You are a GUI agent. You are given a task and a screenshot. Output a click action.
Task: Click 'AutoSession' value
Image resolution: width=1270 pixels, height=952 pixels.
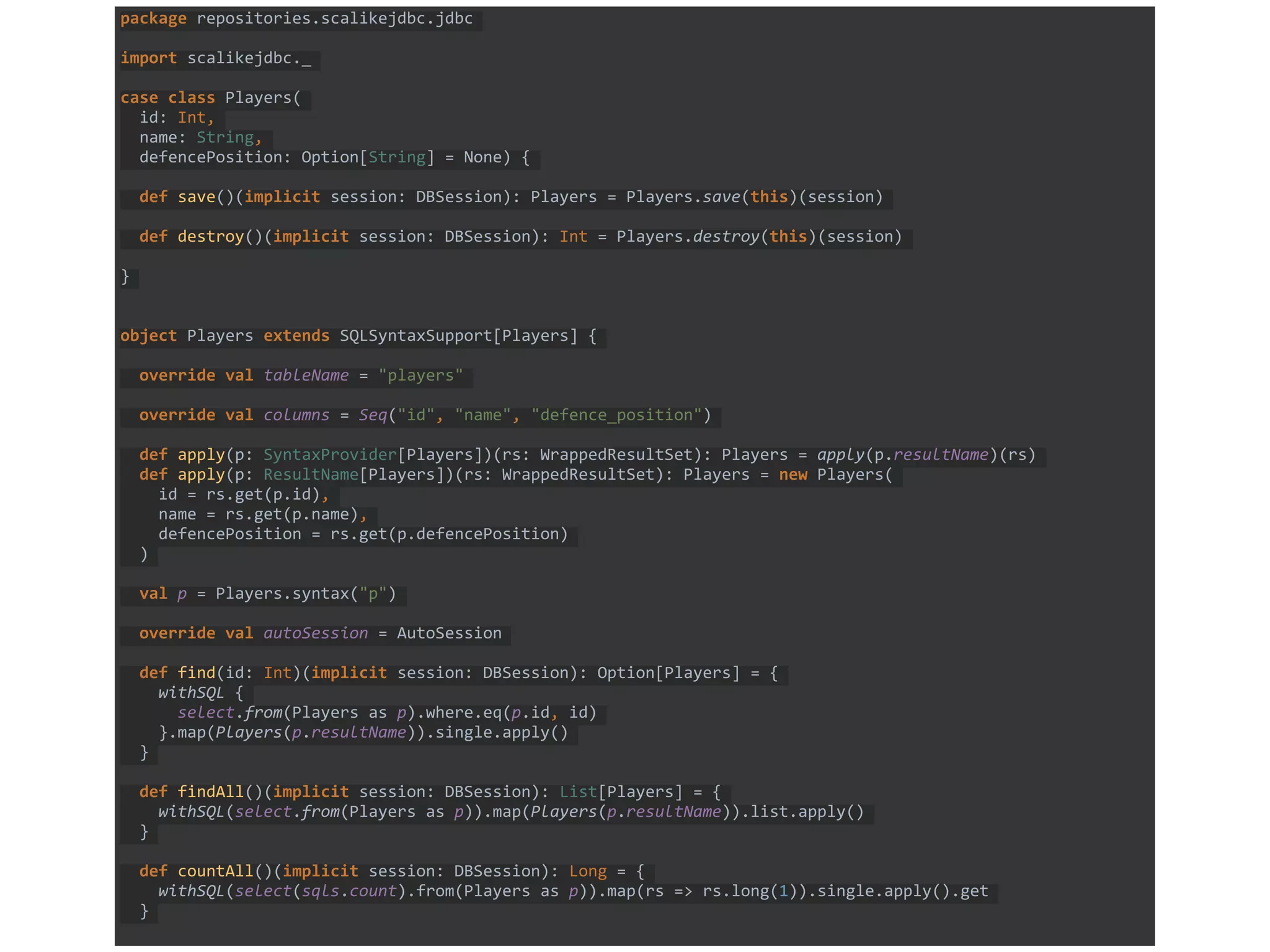450,633
